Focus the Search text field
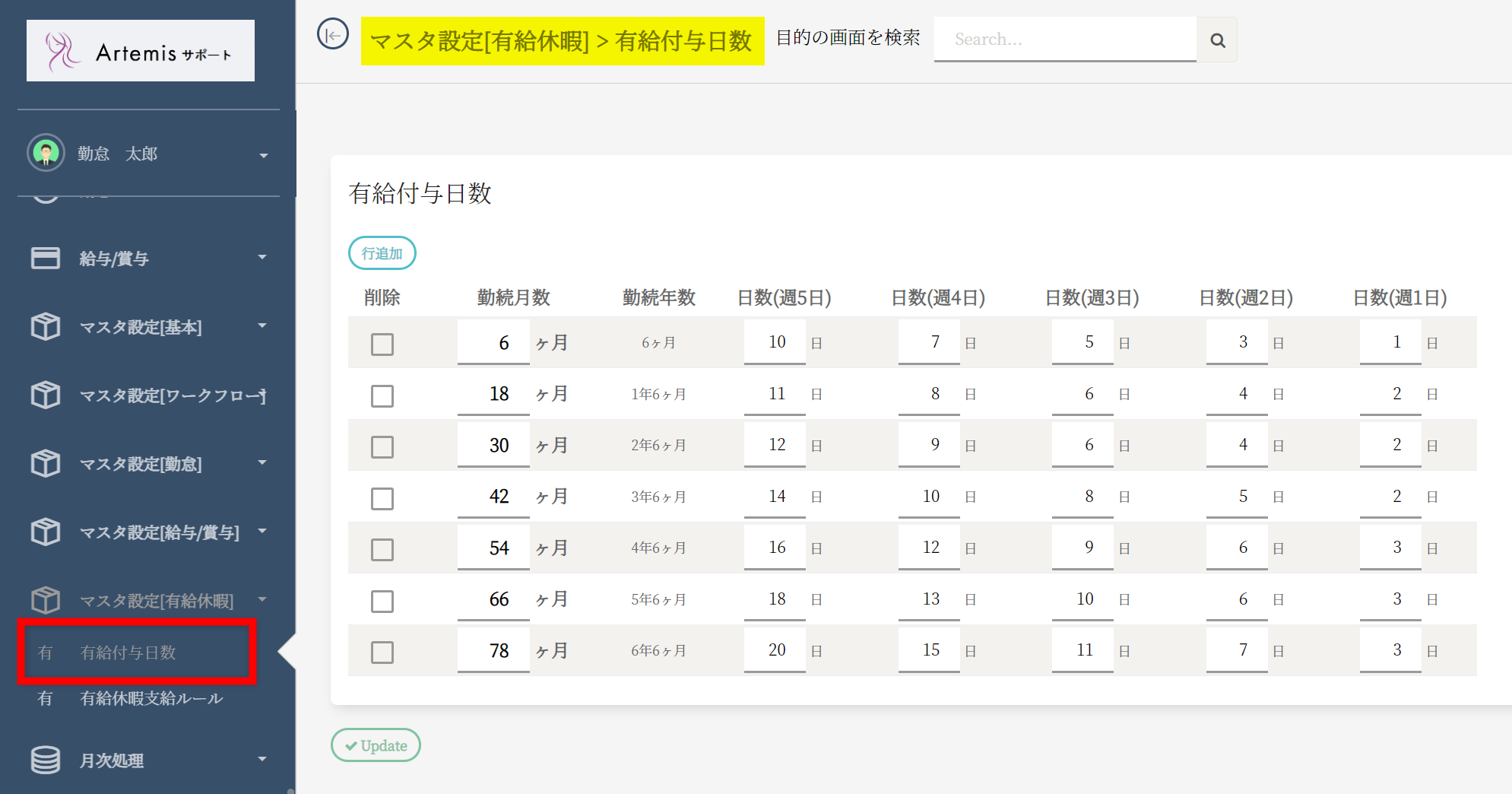 [1064, 40]
